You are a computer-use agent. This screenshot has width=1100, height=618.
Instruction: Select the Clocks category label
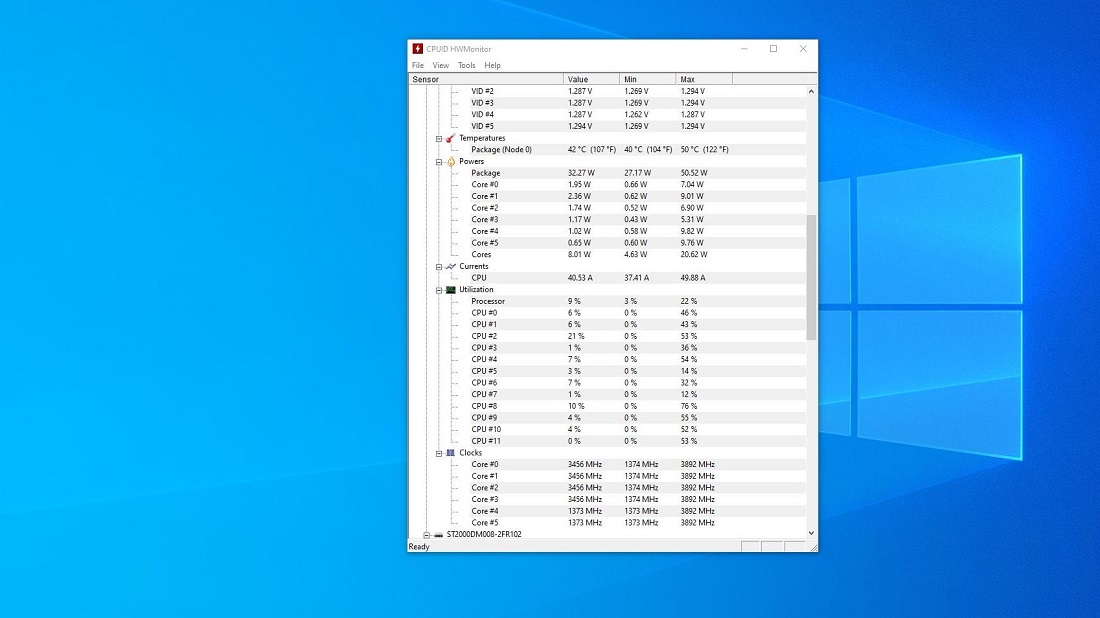pyautogui.click(x=471, y=453)
